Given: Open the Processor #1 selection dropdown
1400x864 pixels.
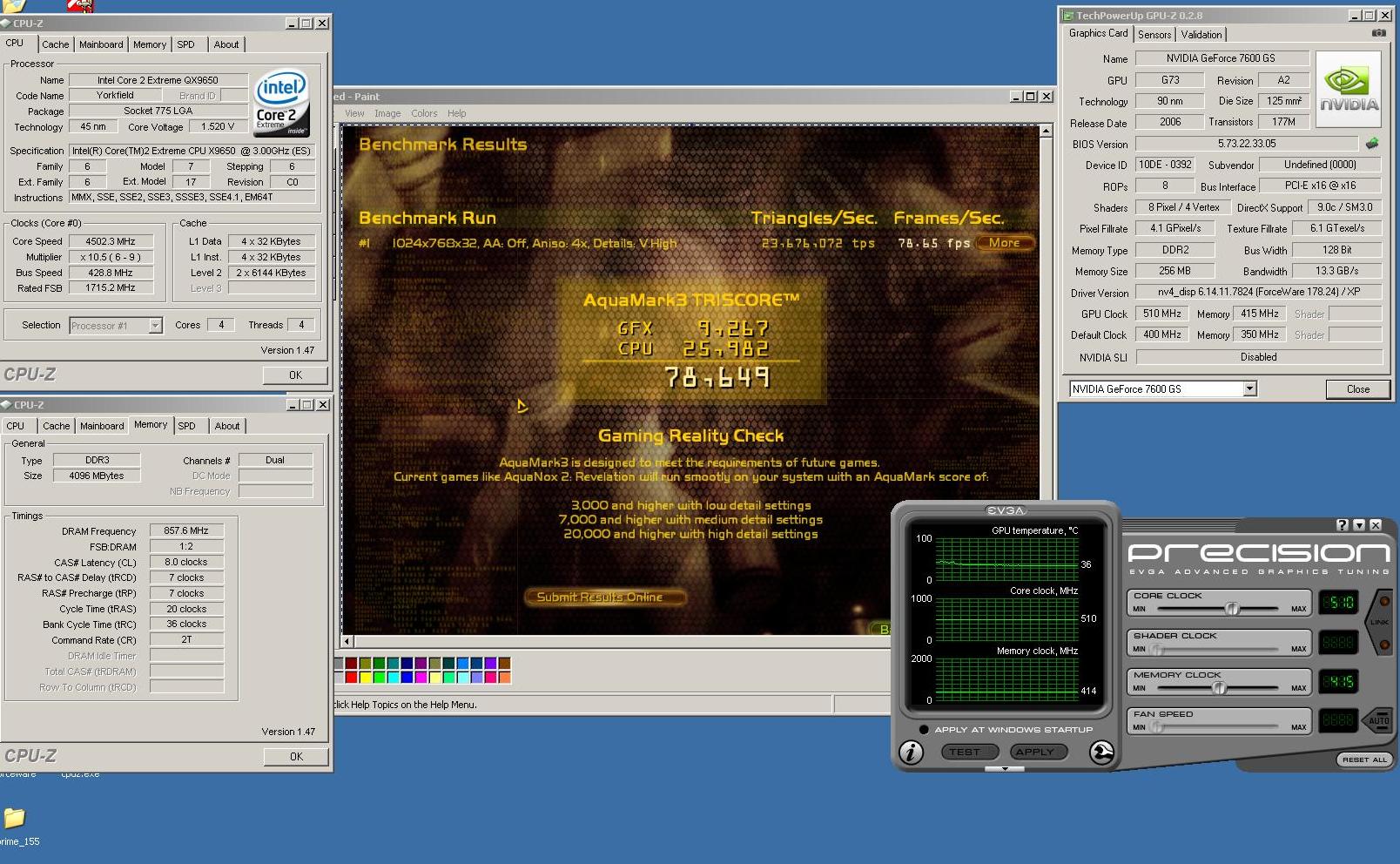Looking at the screenshot, I should [x=155, y=326].
